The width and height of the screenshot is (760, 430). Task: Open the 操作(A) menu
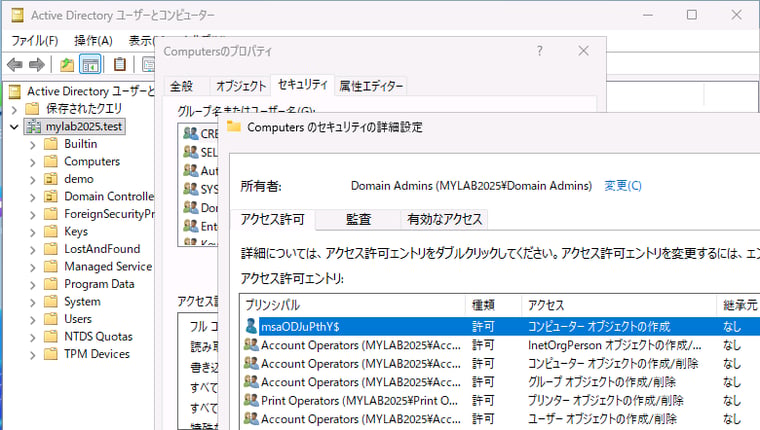[x=93, y=41]
